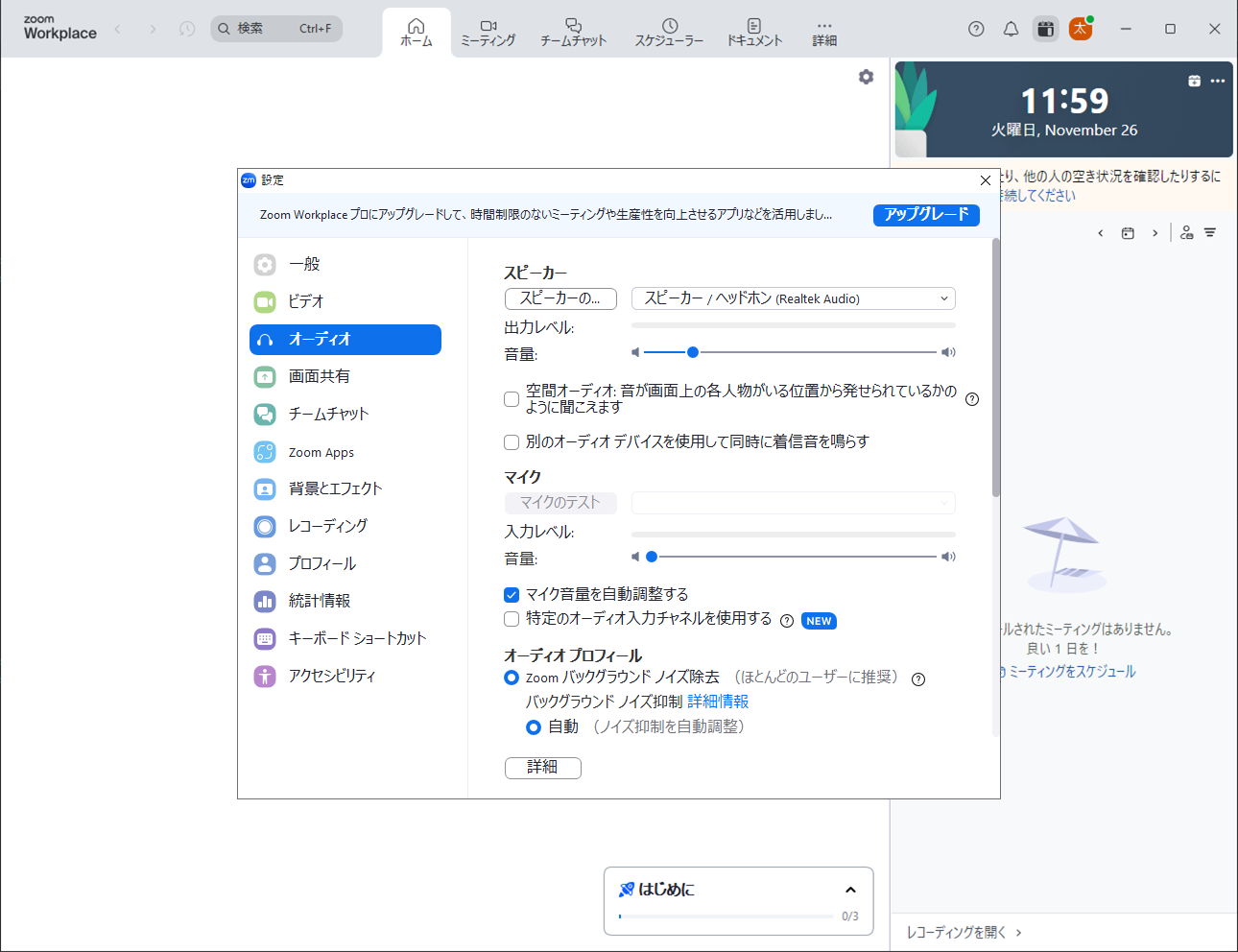Image resolution: width=1238 pixels, height=952 pixels.
Task: Close the 設定 dialog
Action: pos(986,180)
